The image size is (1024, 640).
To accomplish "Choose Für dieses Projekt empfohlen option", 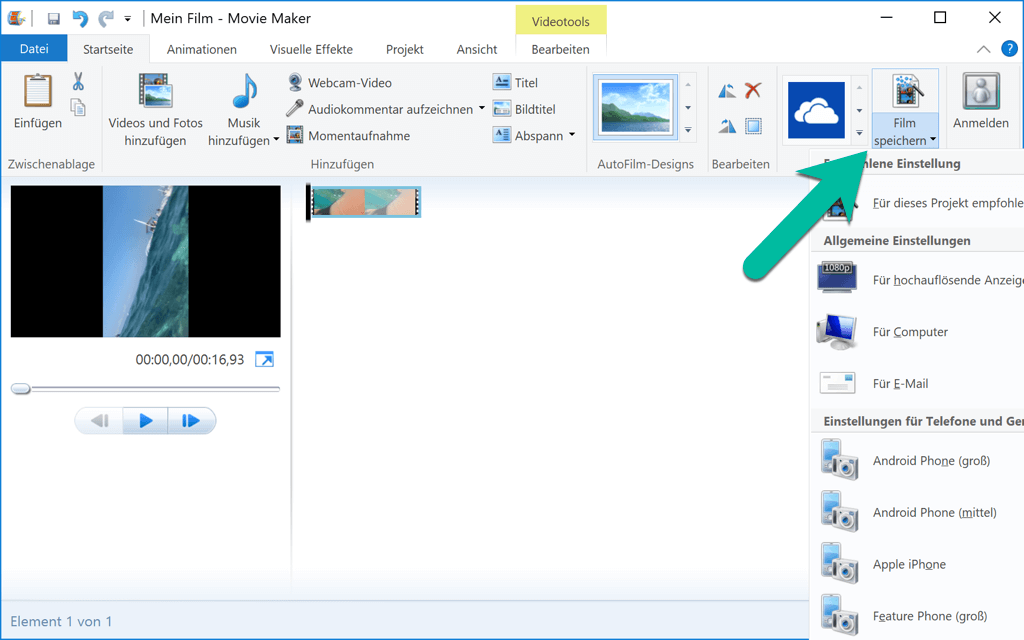I will pos(918,203).
